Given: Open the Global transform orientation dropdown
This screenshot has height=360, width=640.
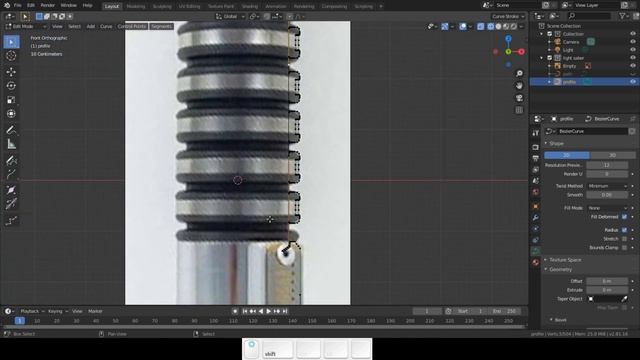Looking at the screenshot, I should [x=230, y=16].
